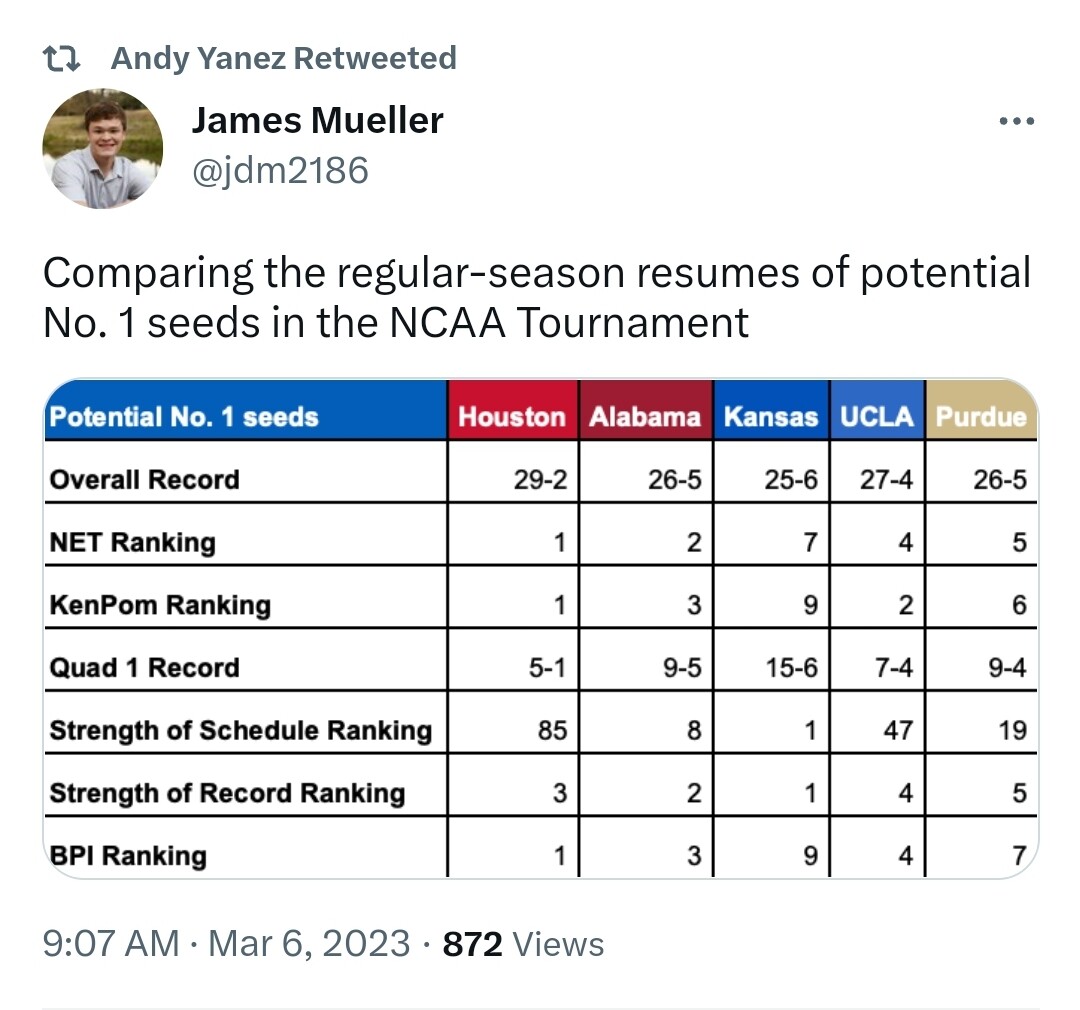This screenshot has height=1010, width=1080.
Task: Click the Purdue column header
Action: [981, 417]
